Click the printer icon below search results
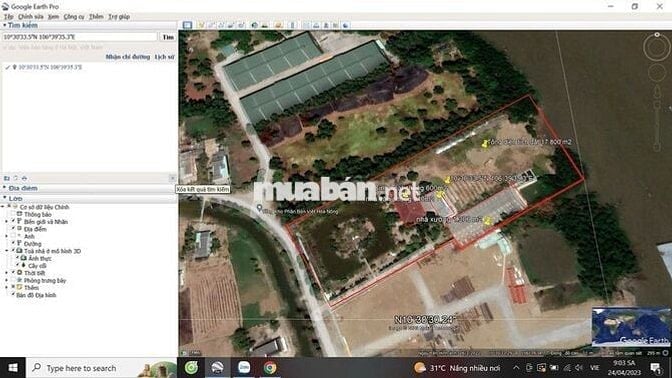 (24, 178)
